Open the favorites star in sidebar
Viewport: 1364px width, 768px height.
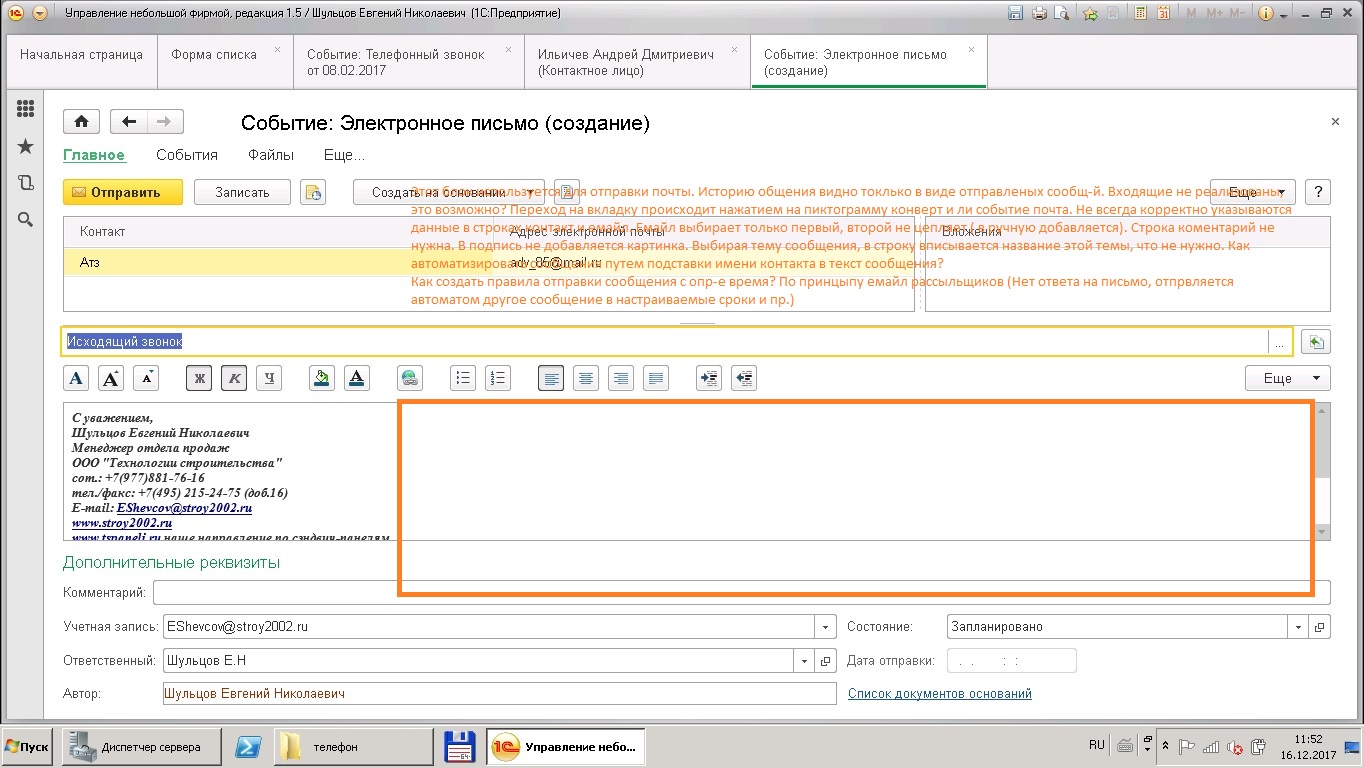point(25,147)
